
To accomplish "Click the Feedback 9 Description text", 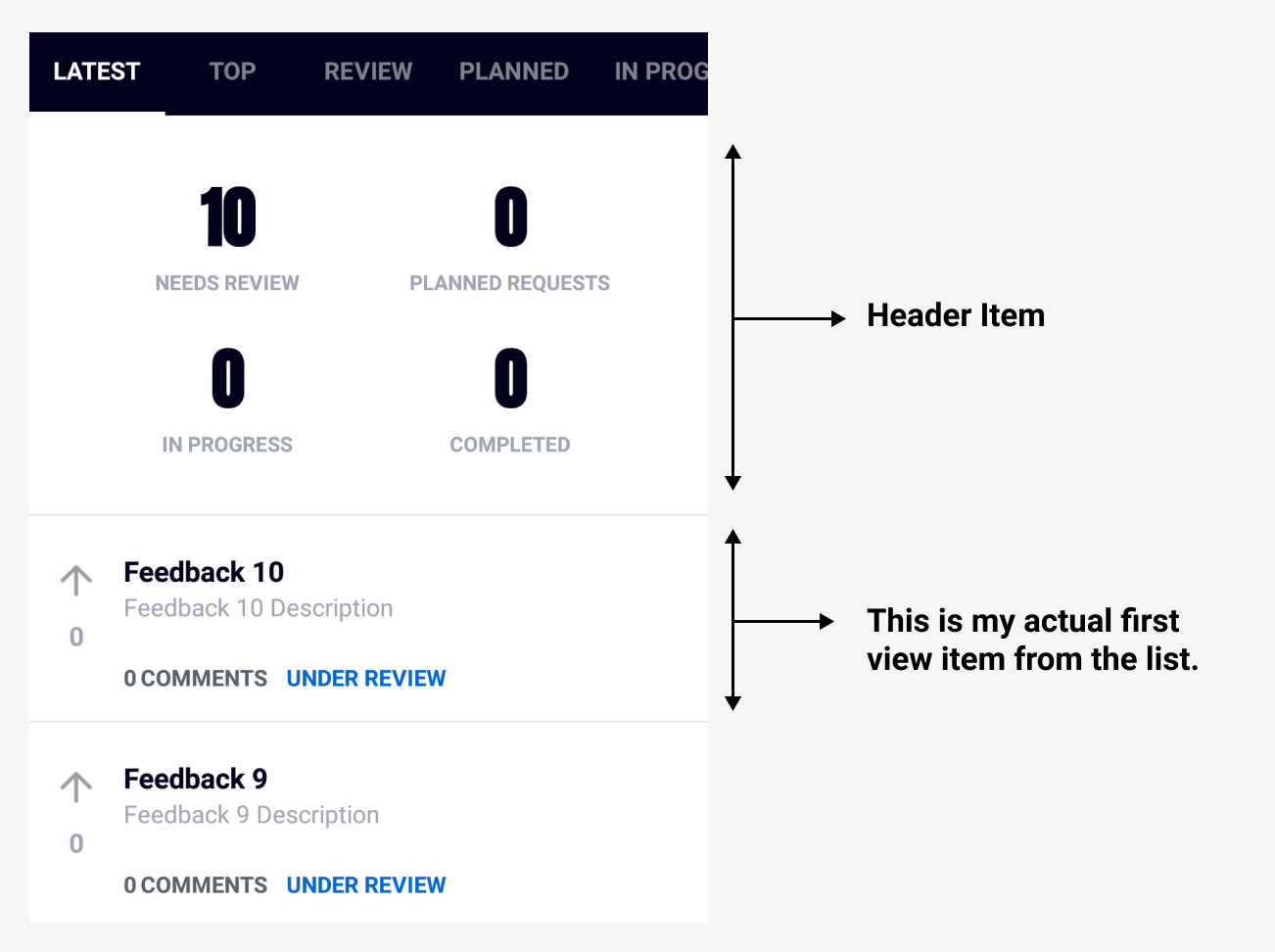I will 252,815.
